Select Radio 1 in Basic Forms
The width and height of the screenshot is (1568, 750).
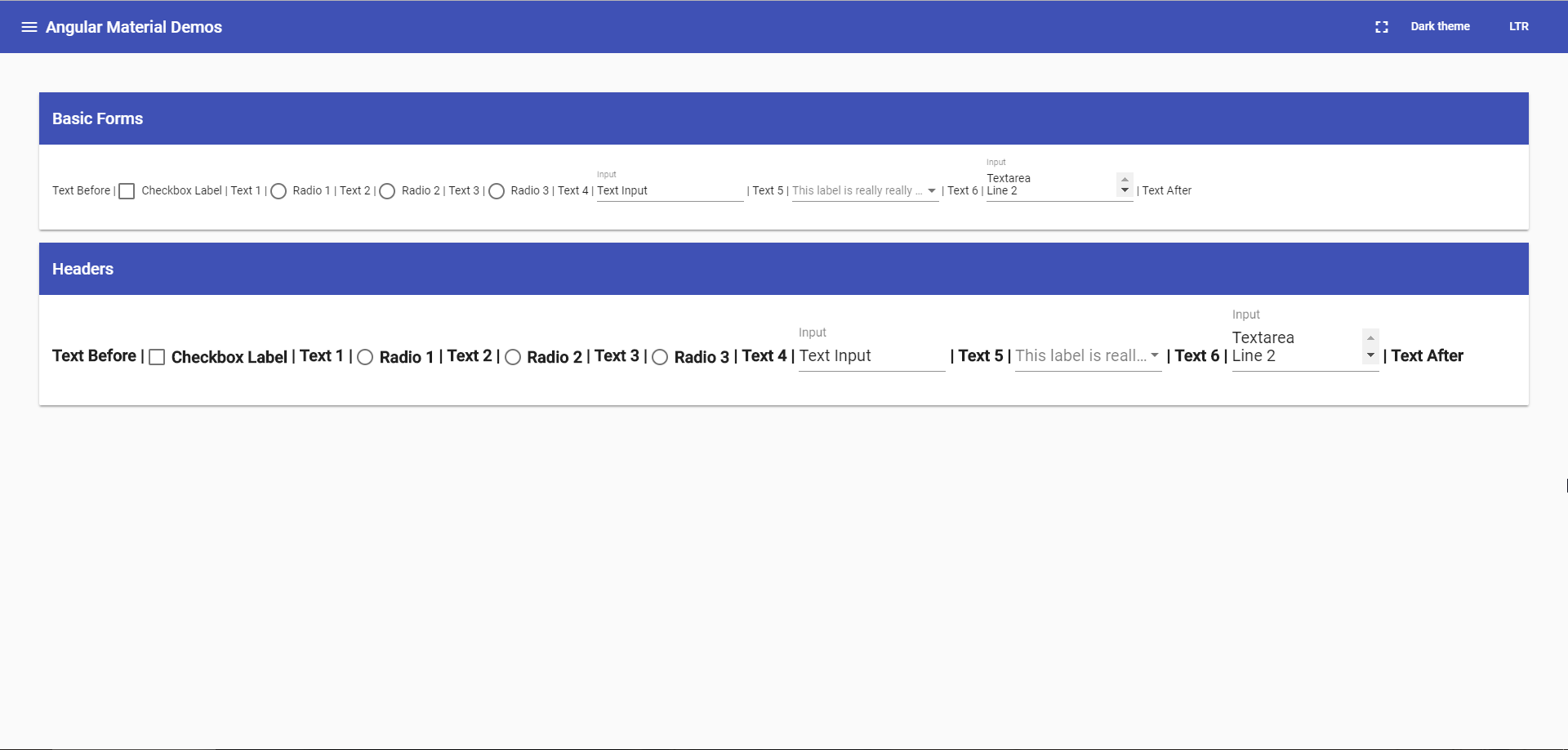coord(278,191)
